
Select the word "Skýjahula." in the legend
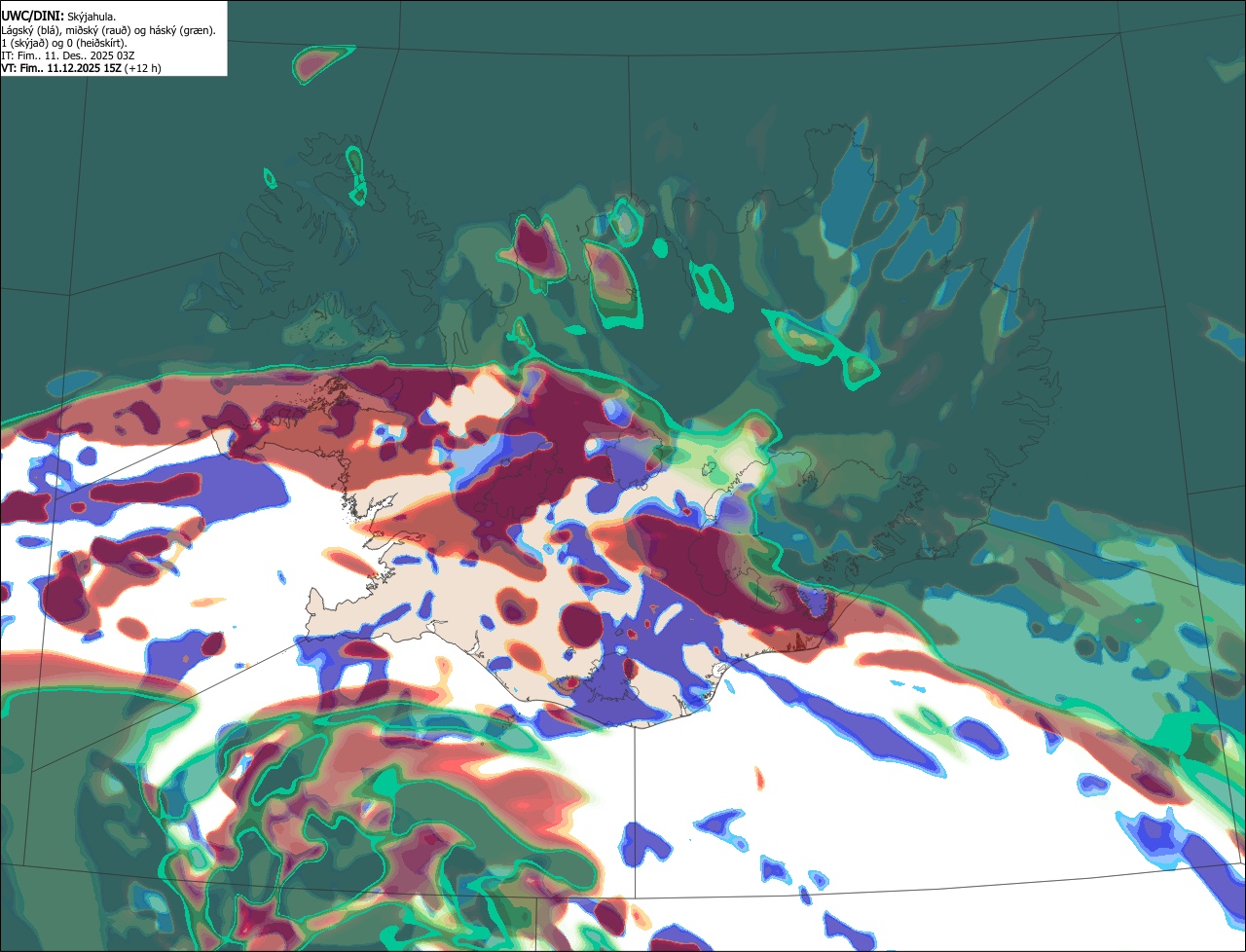92,18
